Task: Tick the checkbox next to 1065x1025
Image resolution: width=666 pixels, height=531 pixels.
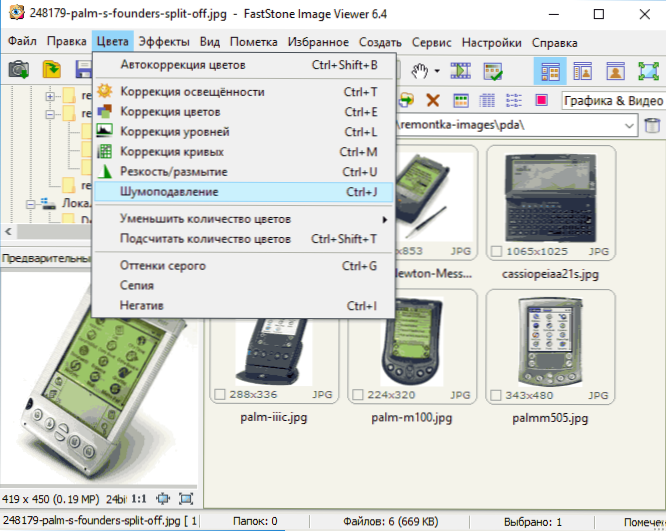Action: click(x=496, y=251)
